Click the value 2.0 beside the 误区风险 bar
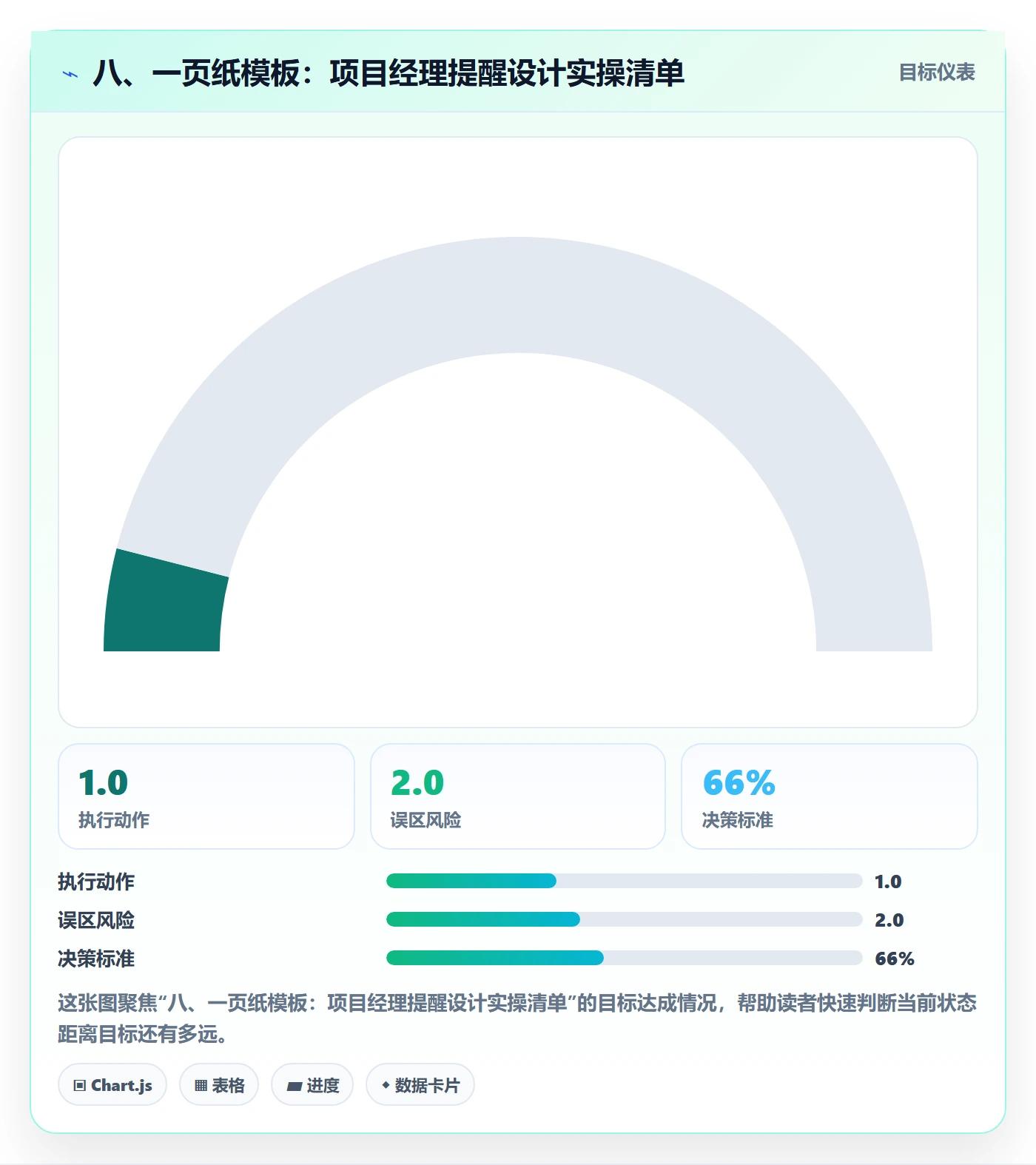The width and height of the screenshot is (1036, 1165). click(889, 920)
